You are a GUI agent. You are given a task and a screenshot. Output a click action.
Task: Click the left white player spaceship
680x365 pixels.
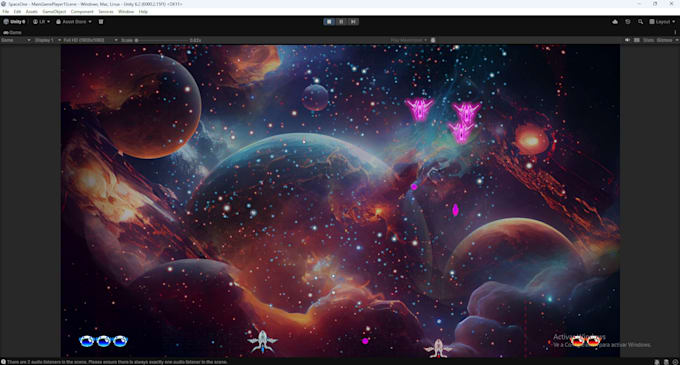[x=262, y=341]
